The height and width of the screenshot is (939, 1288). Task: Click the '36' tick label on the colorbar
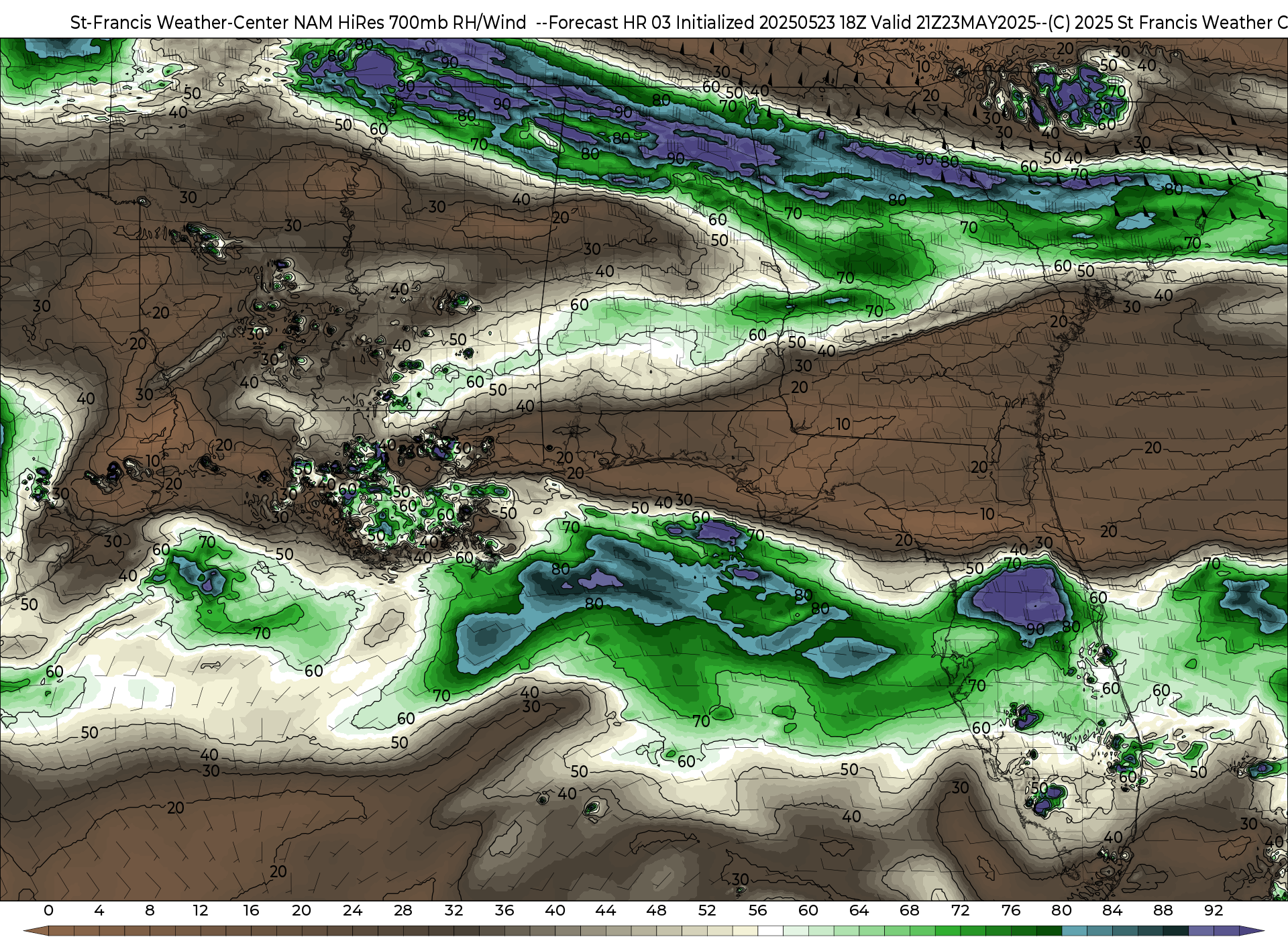(504, 910)
